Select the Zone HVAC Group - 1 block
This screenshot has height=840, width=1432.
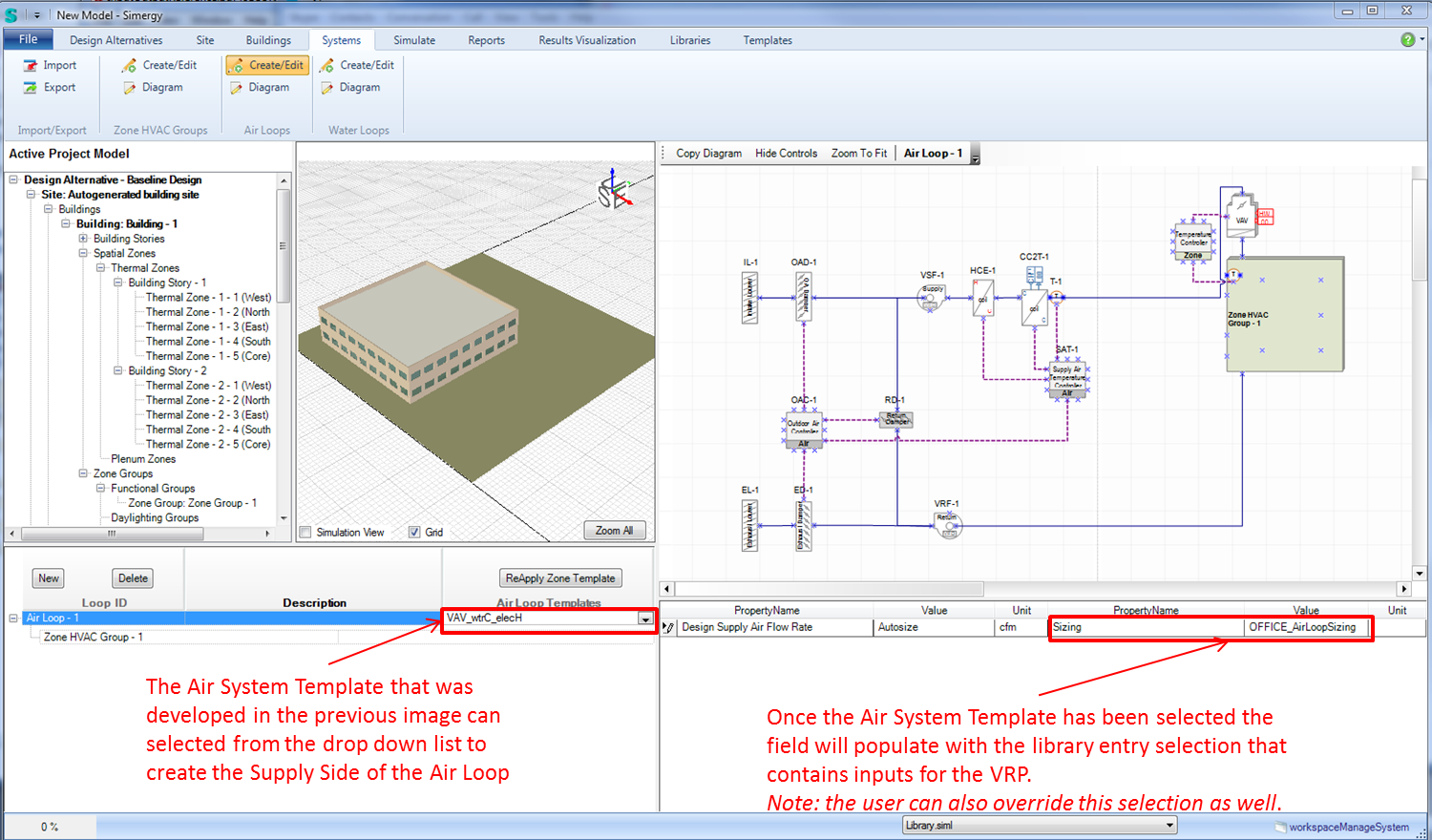[x=1284, y=315]
